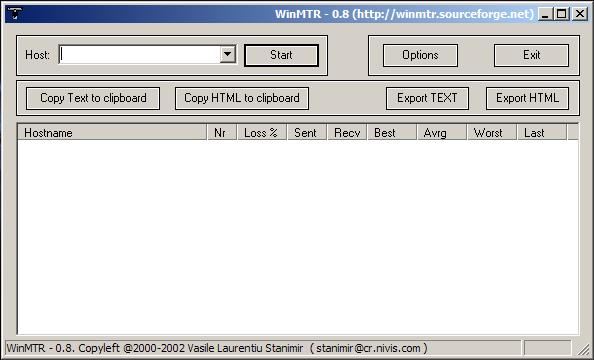The image size is (594, 360).
Task: Click the copyleft status bar text
Action: 217,348
